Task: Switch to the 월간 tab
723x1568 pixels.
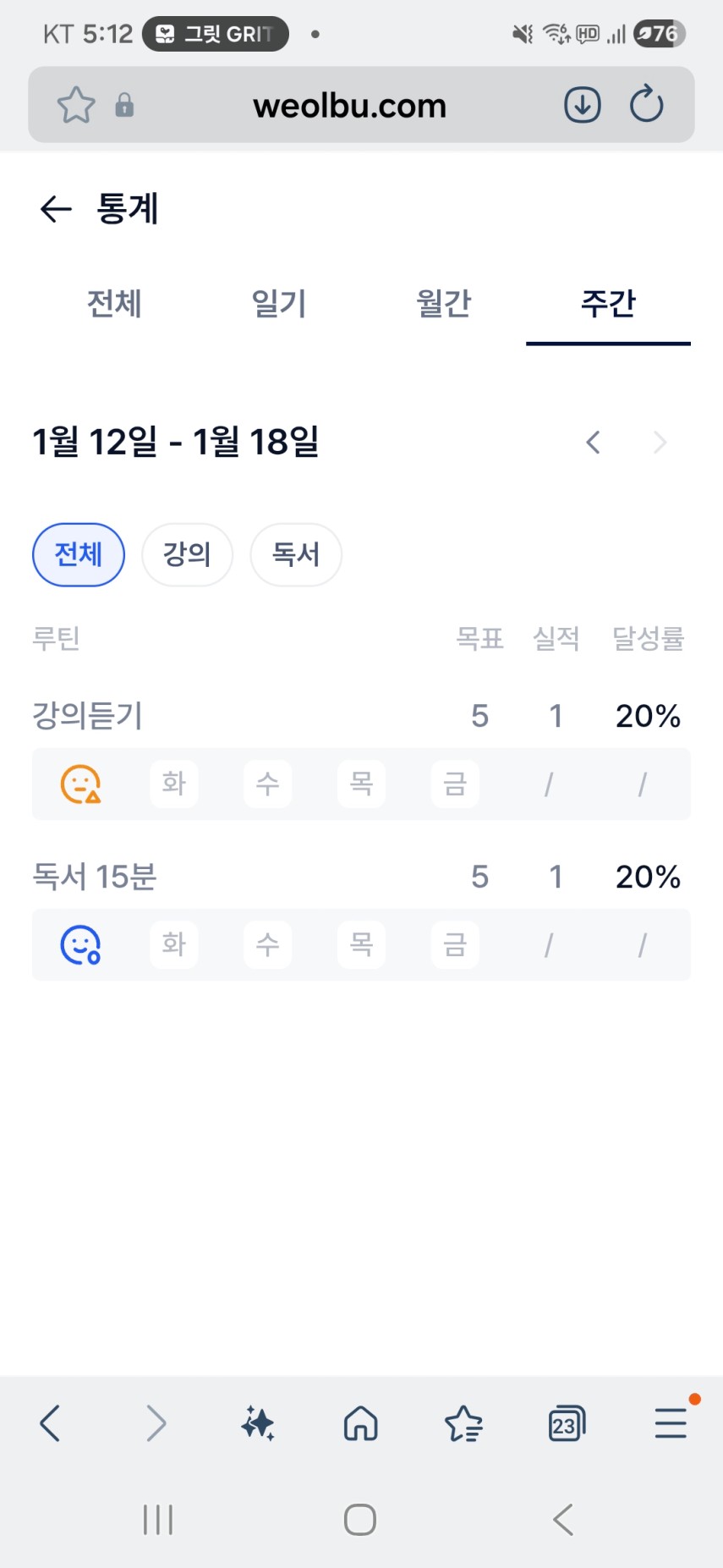Action: 443,304
